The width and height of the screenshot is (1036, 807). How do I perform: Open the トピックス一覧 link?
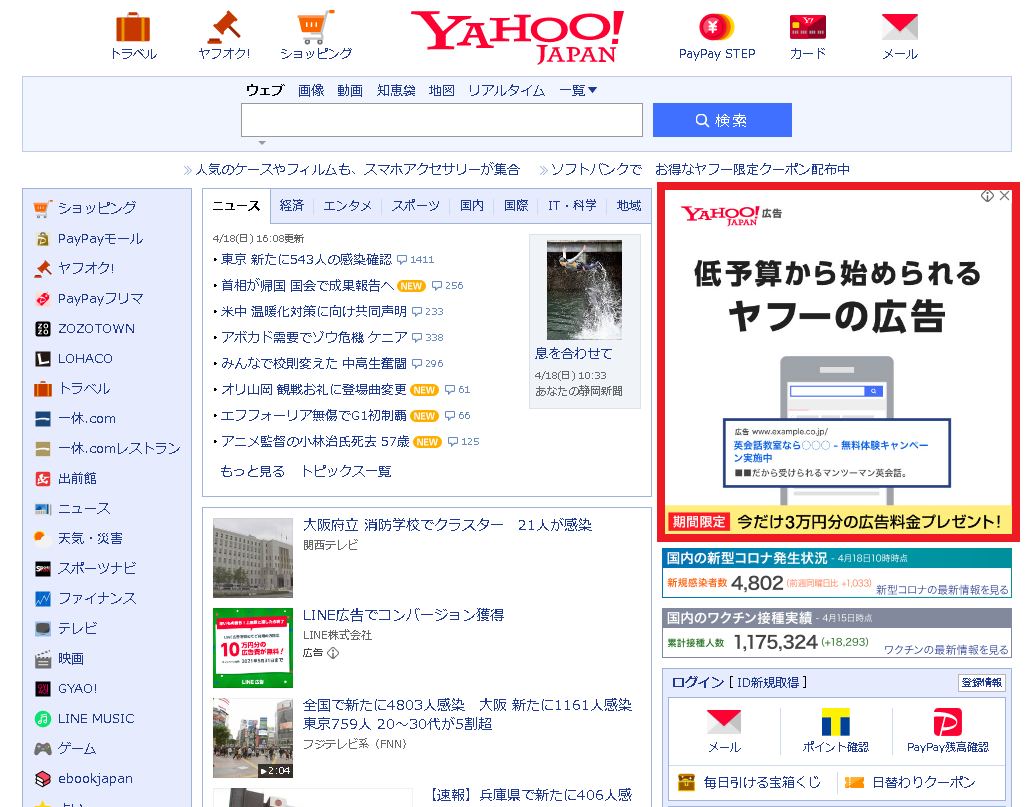pyautogui.click(x=346, y=471)
